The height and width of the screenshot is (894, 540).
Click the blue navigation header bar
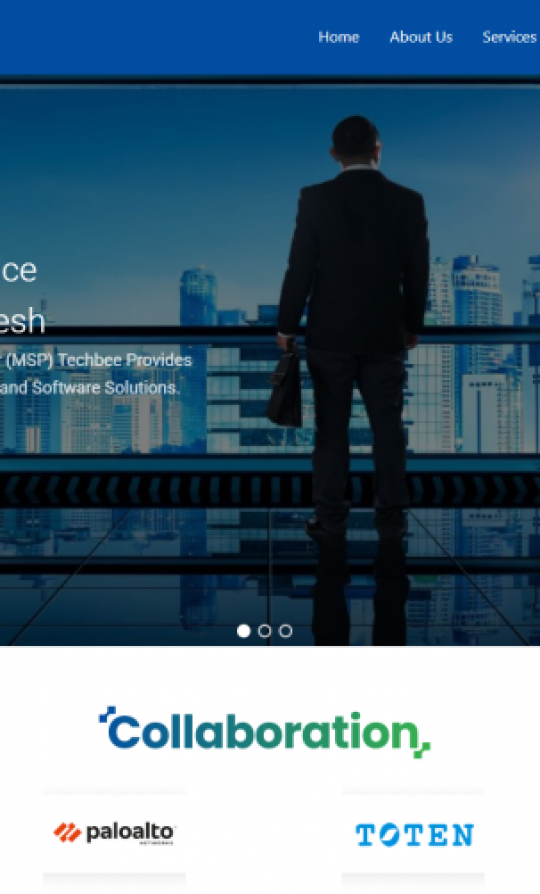270,37
